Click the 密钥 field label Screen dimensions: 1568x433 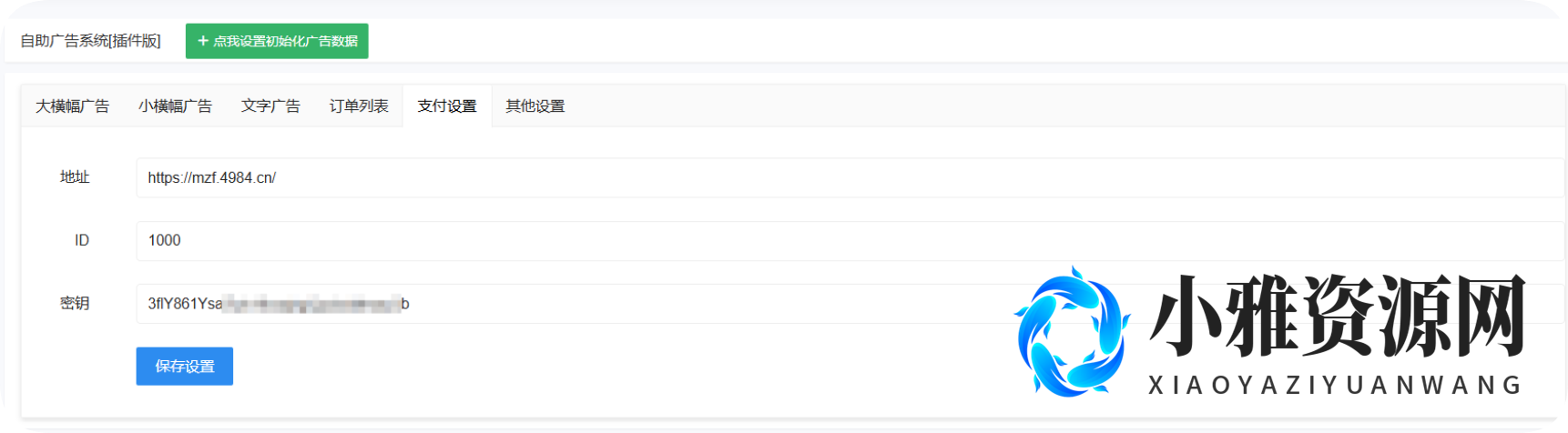coord(75,304)
